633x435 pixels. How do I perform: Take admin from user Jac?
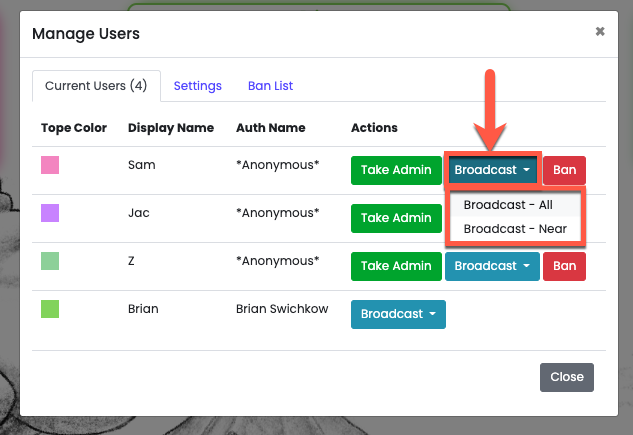pos(396,218)
